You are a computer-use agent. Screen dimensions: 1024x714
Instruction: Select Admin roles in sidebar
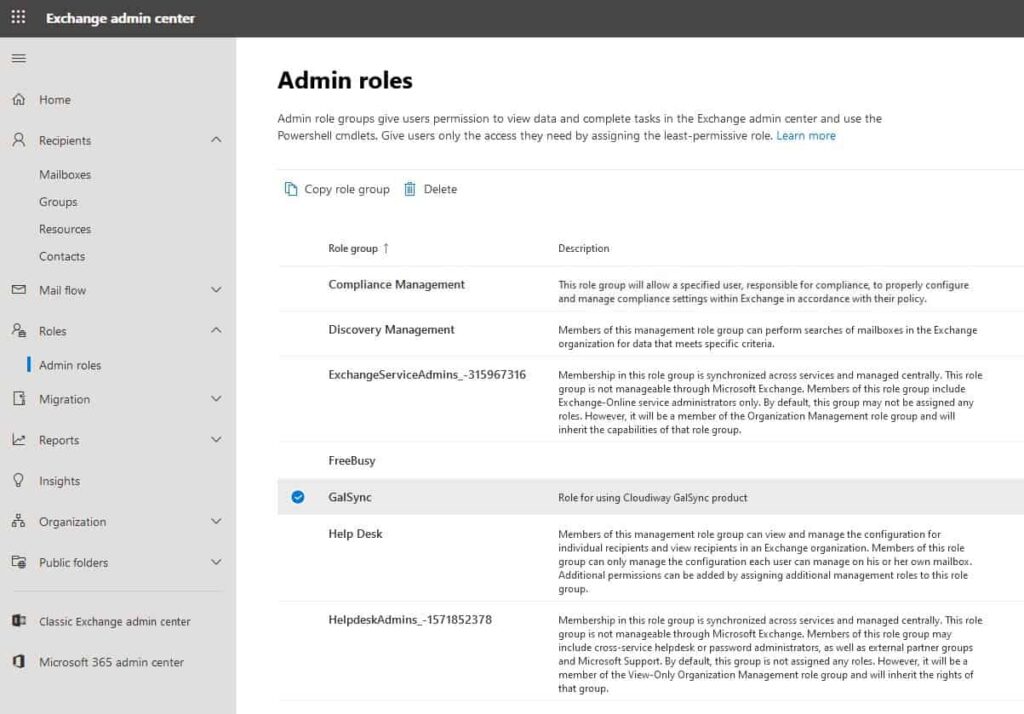pos(70,365)
